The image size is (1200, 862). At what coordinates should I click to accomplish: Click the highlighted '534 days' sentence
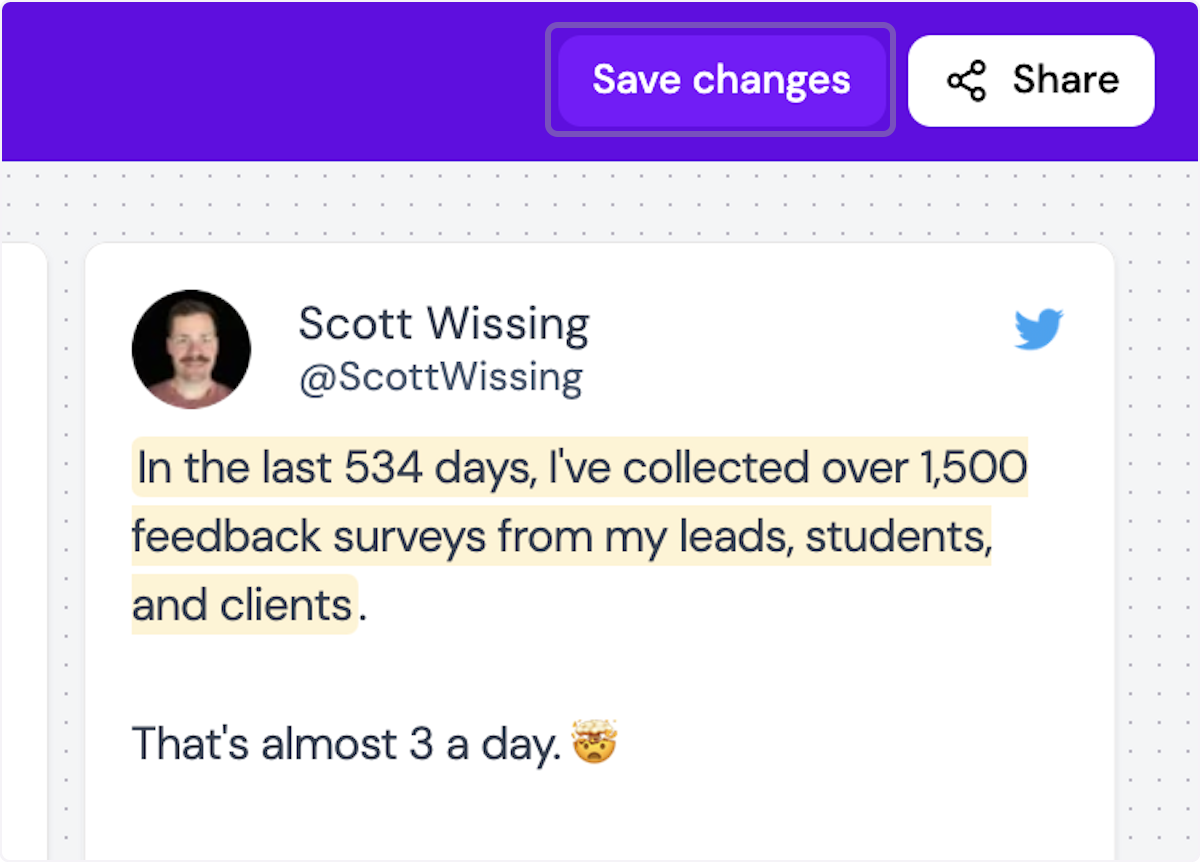point(580,466)
